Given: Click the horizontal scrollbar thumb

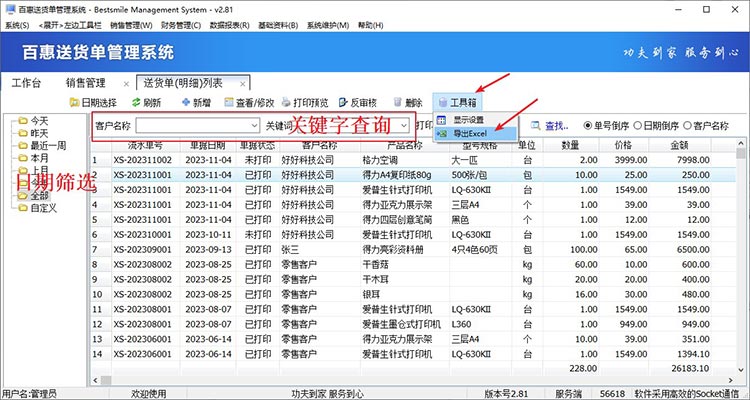Looking at the screenshot, I should (106, 380).
